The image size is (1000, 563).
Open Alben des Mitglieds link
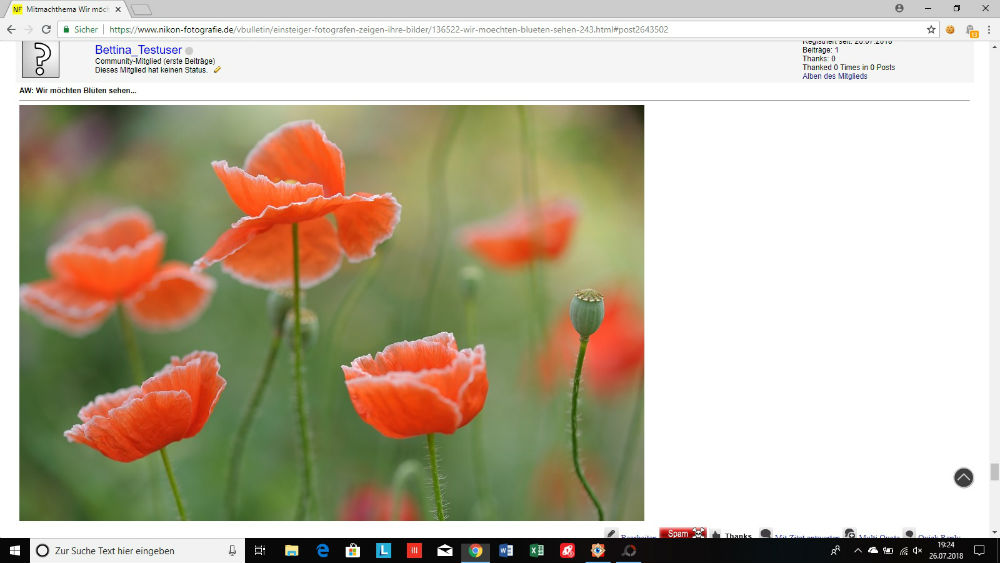pos(834,76)
